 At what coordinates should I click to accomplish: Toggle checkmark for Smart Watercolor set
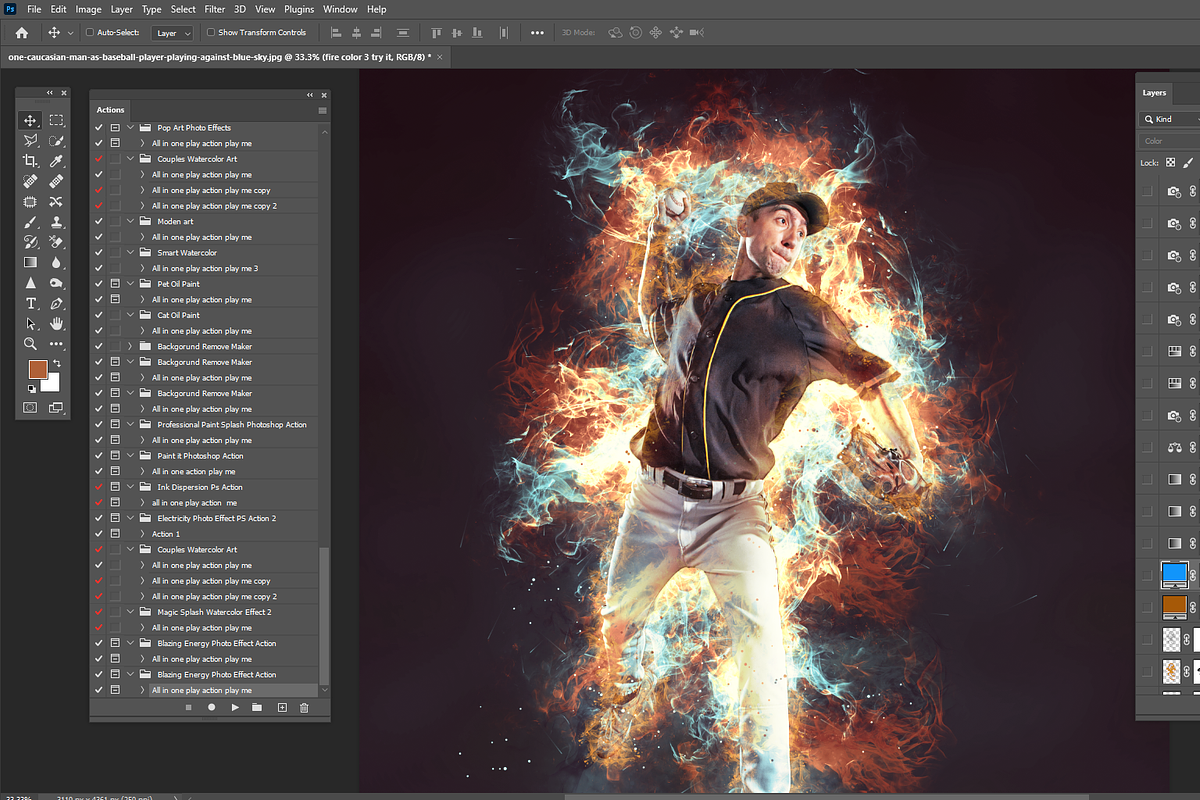99,253
